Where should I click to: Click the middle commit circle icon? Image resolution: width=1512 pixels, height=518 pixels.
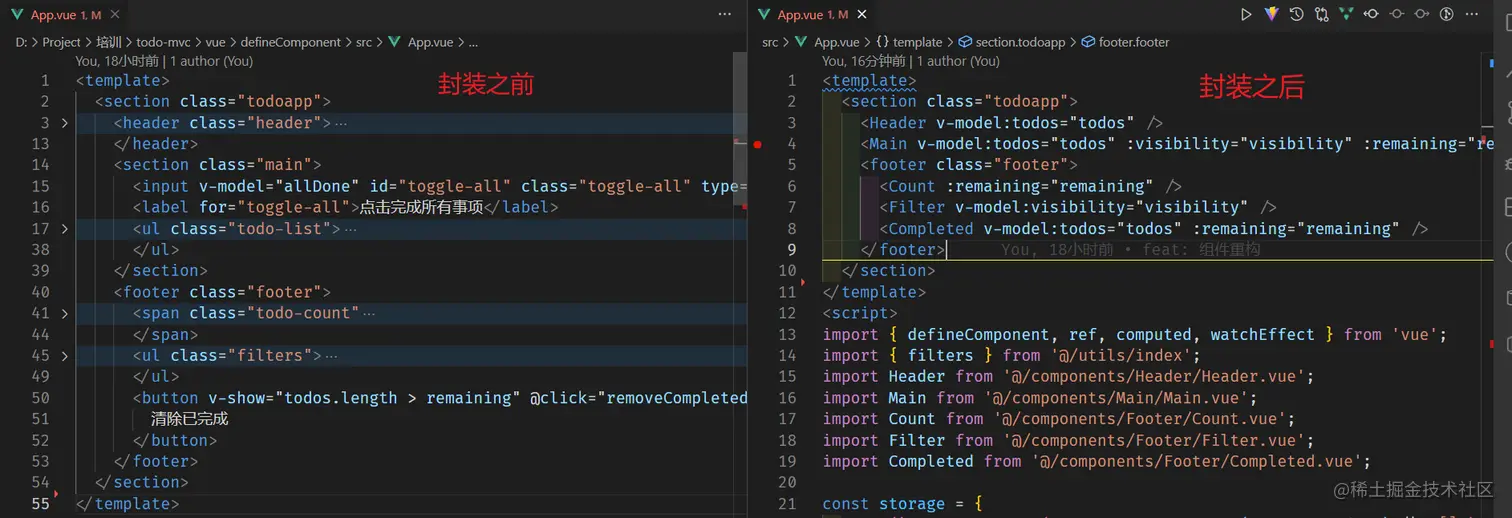1396,14
